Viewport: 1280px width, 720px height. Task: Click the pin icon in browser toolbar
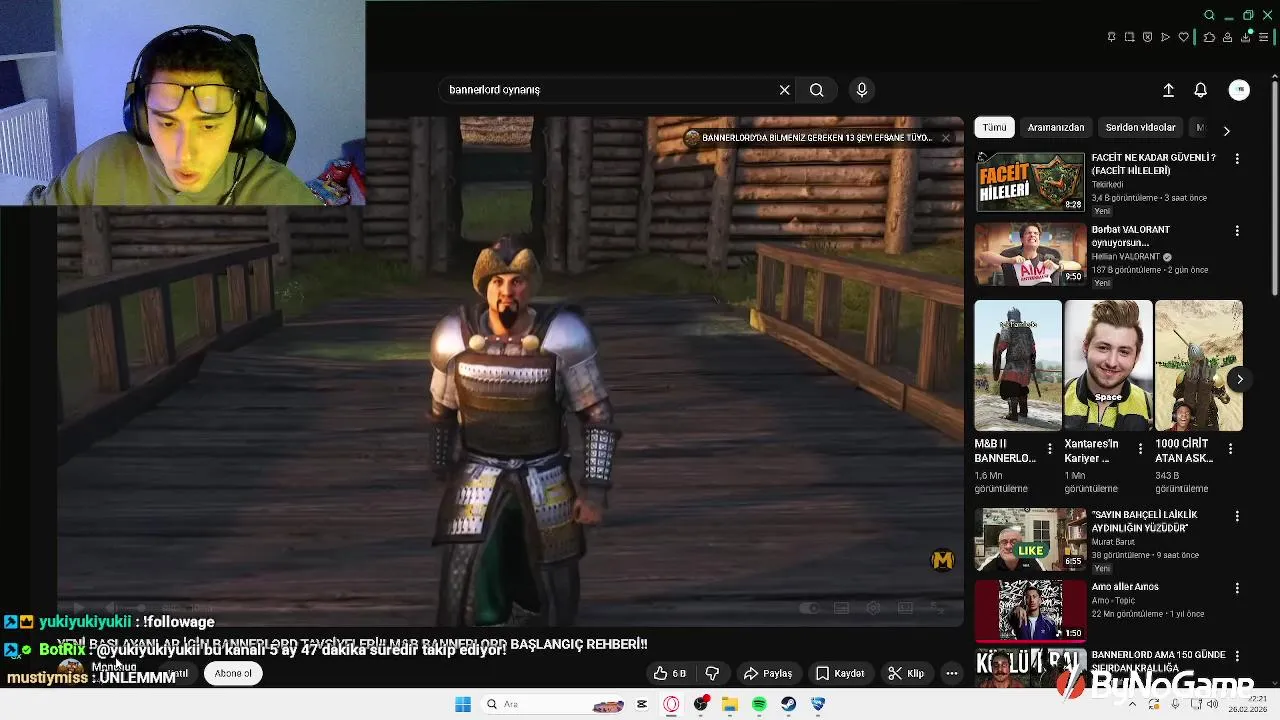coord(1111,37)
